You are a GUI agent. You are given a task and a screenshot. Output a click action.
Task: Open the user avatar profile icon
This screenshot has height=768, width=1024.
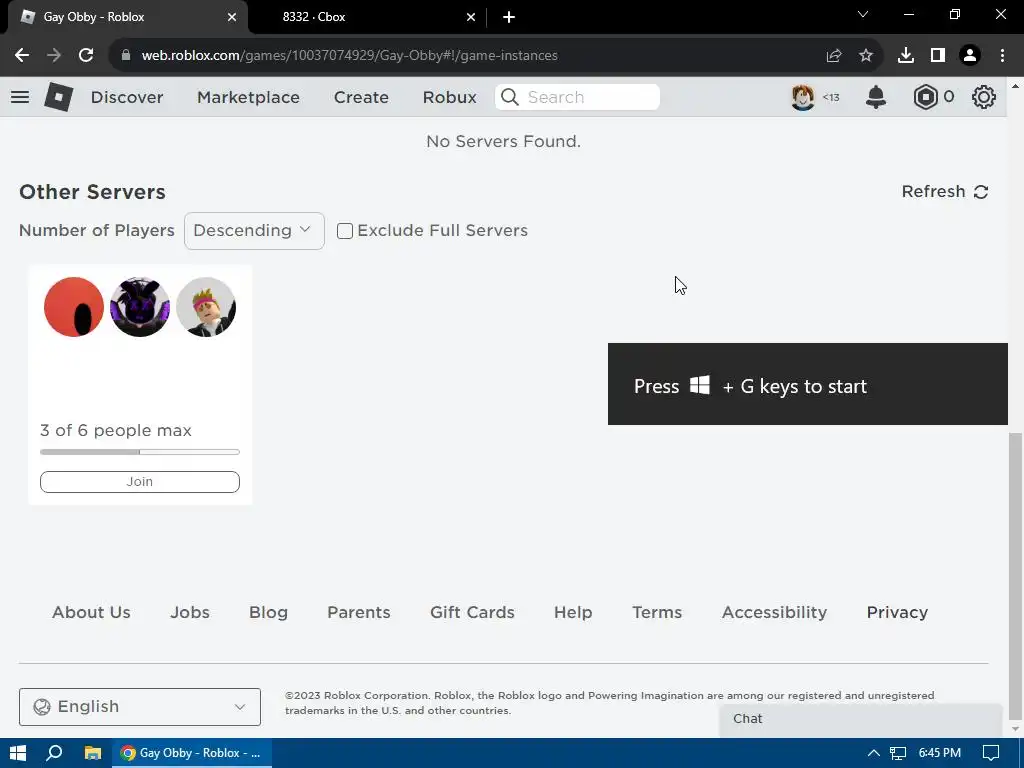click(803, 97)
